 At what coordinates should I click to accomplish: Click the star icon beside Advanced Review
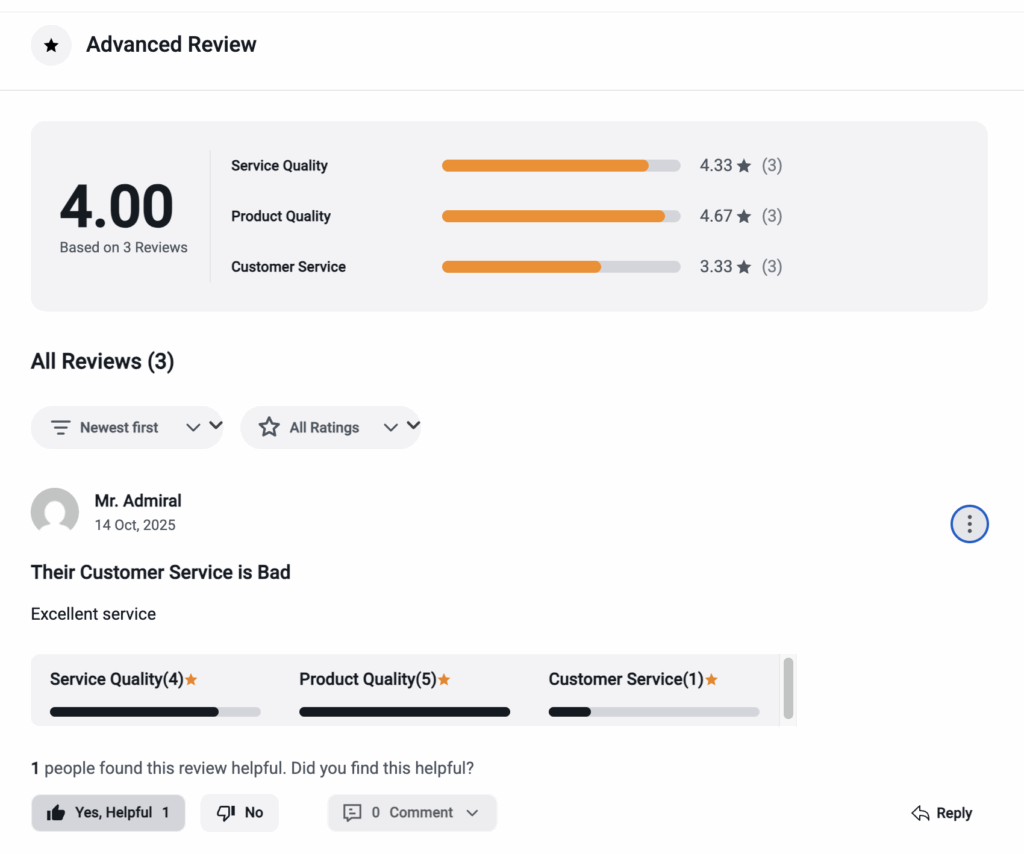(x=51, y=45)
